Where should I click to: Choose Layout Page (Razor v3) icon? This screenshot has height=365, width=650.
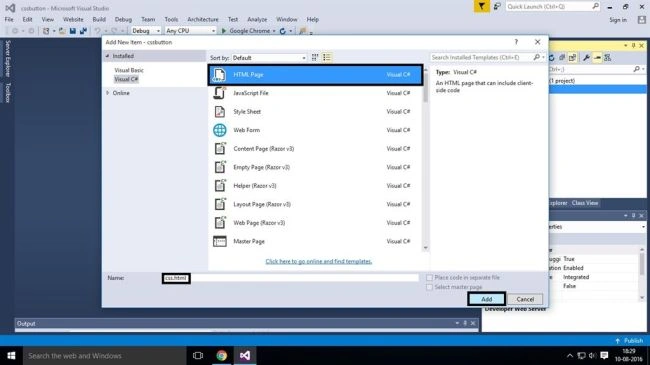[x=219, y=204]
